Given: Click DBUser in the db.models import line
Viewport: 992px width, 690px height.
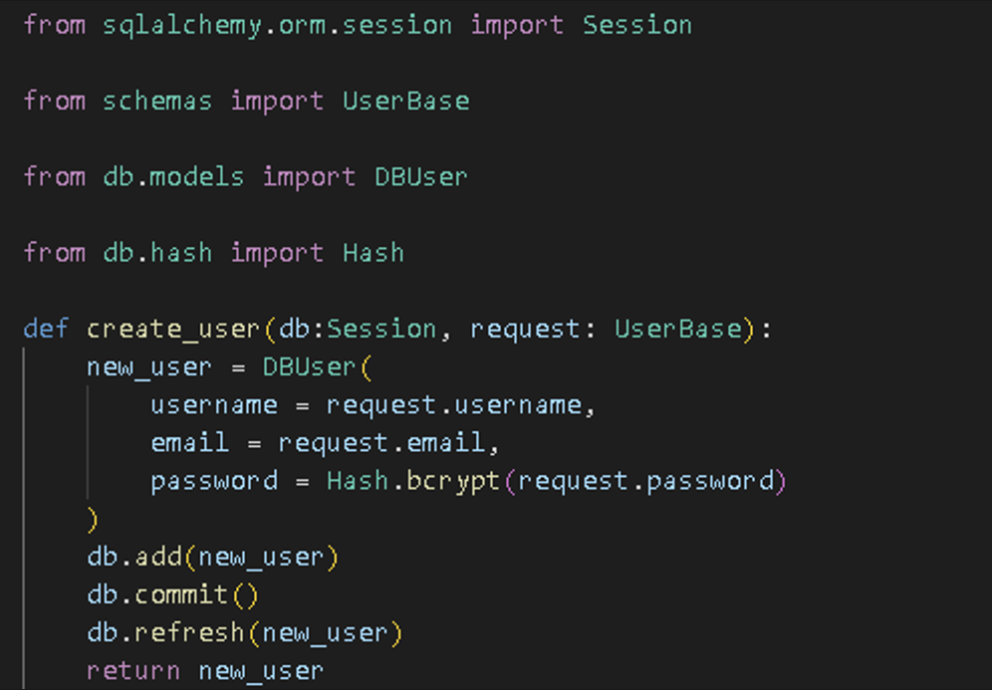Looking at the screenshot, I should point(420,177).
